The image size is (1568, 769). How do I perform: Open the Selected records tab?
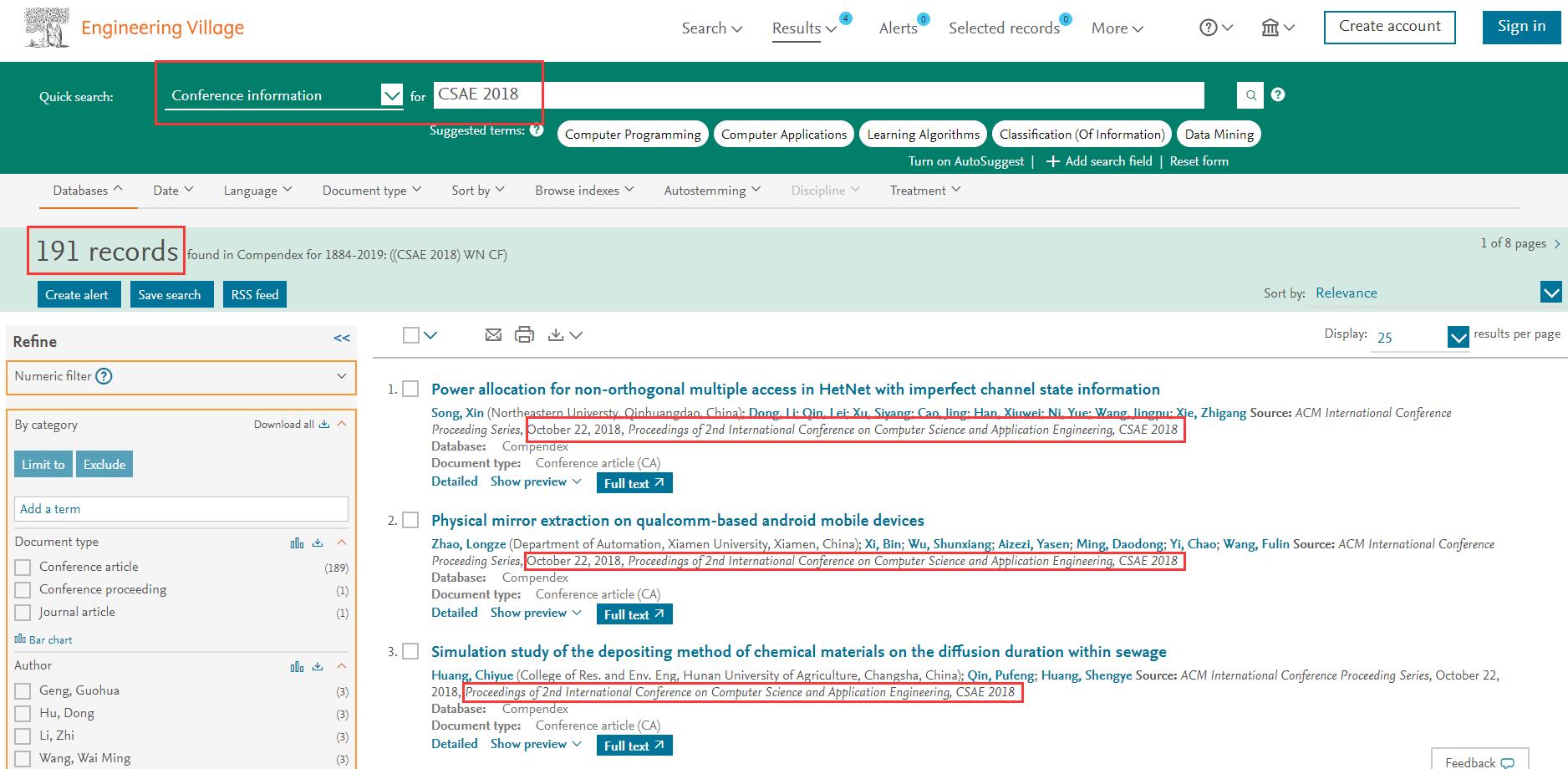tap(1004, 28)
